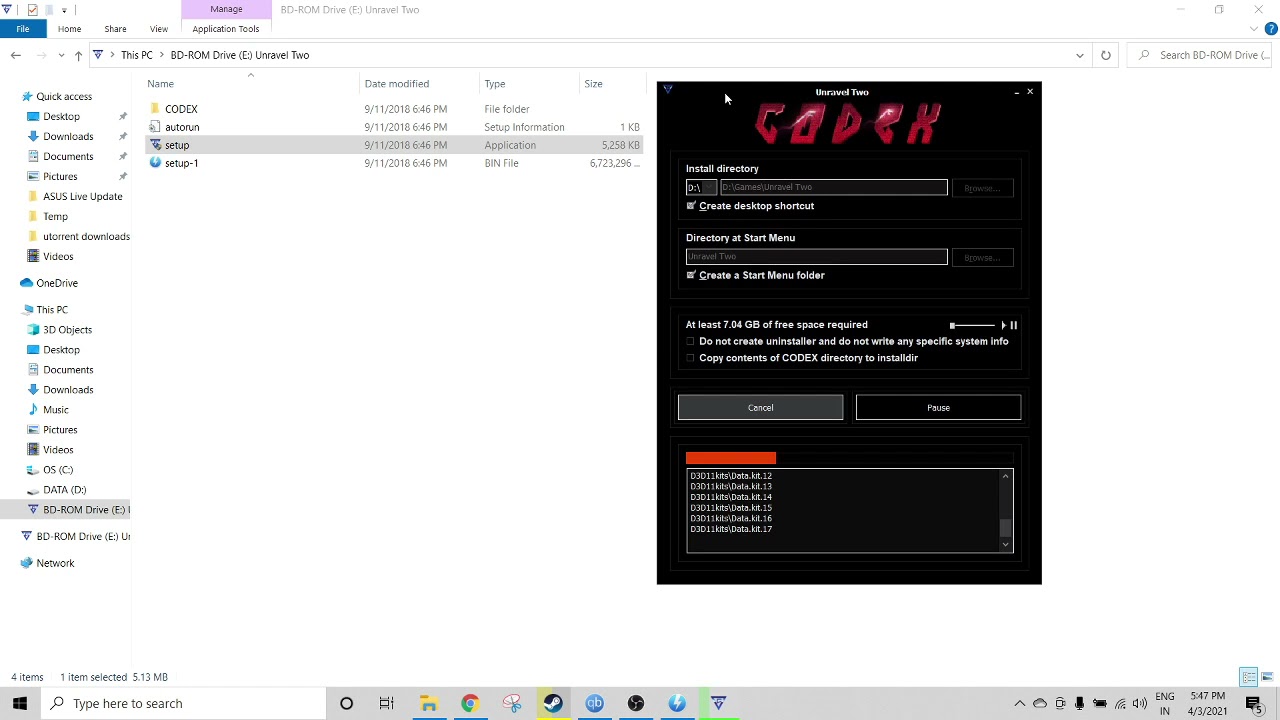Click the OneDrive cloud tray icon
The height and width of the screenshot is (720, 1280).
coord(1040,704)
